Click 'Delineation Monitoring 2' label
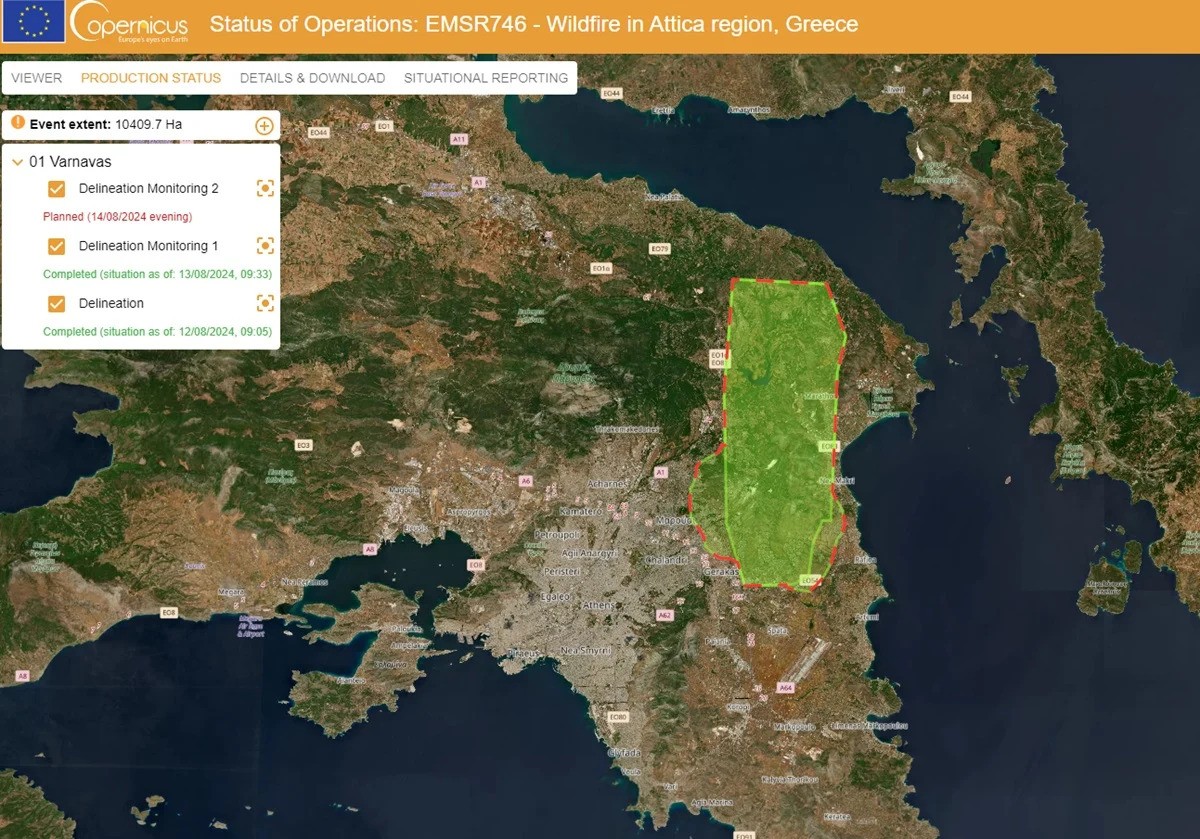 pyautogui.click(x=148, y=188)
